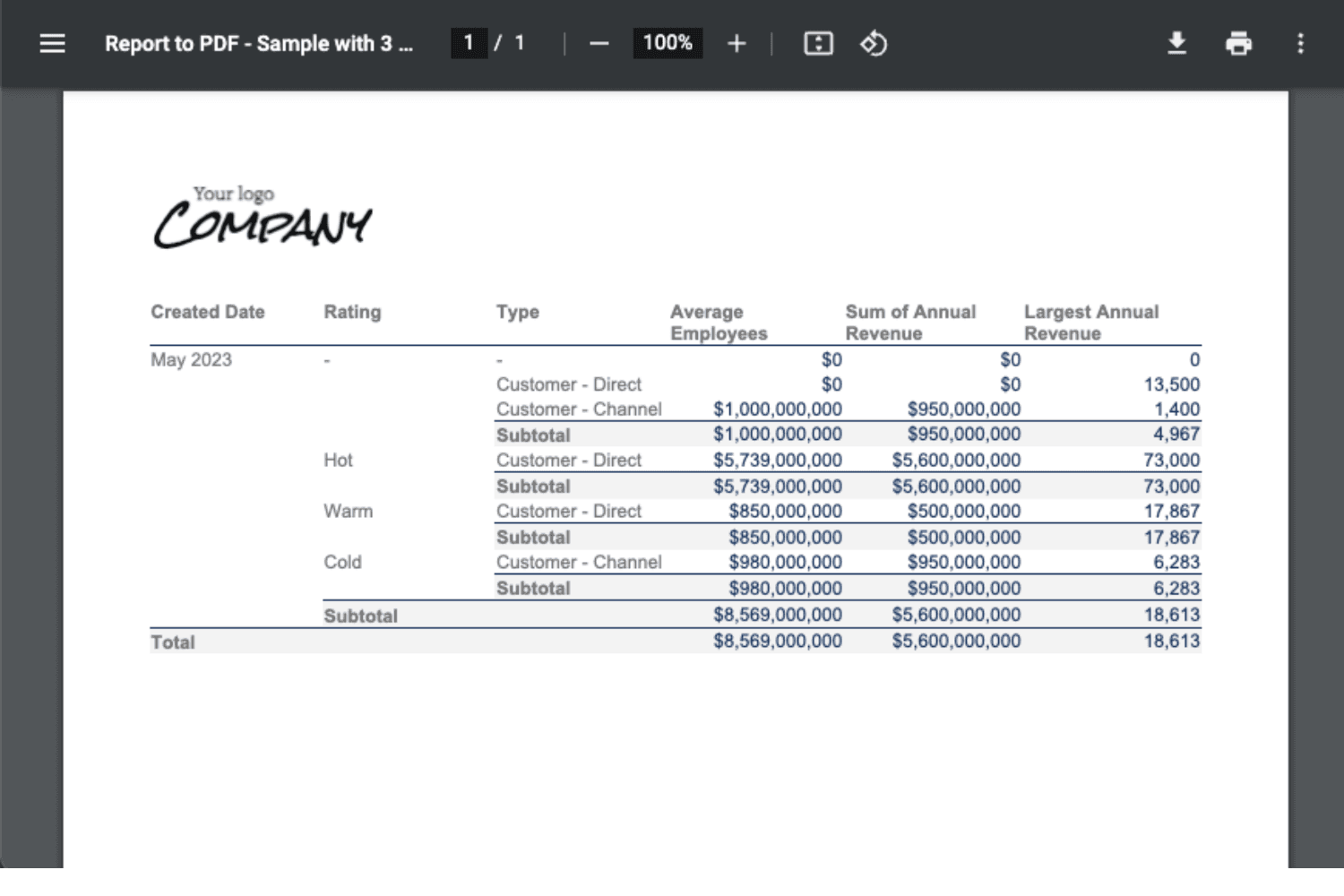Click $980,000,000 in the Cold Customer - Channel row
The width and height of the screenshot is (1344, 896).
tap(785, 563)
